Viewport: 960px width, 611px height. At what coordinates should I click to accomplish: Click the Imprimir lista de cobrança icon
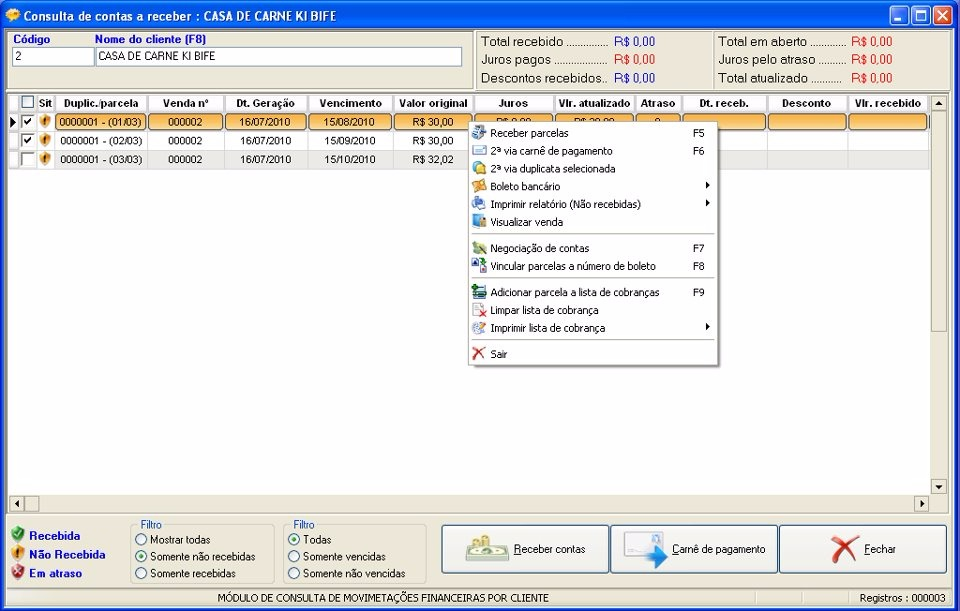tap(479, 328)
